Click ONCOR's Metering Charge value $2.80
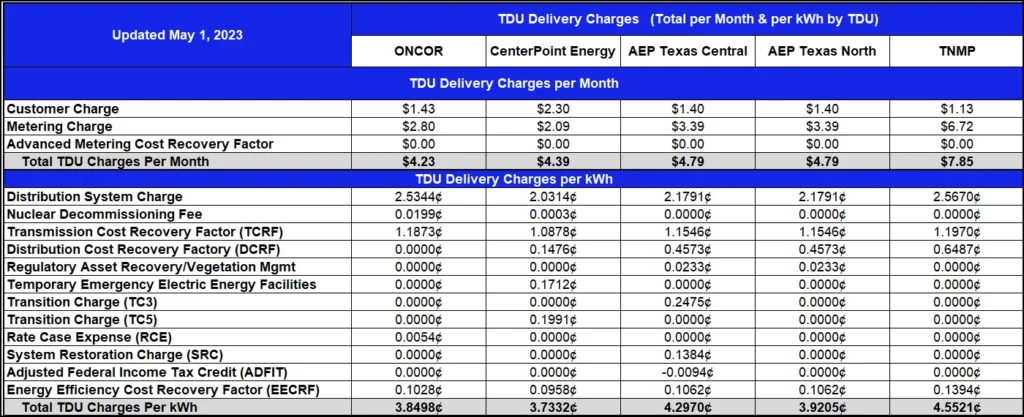1024x417 pixels. 419,127
